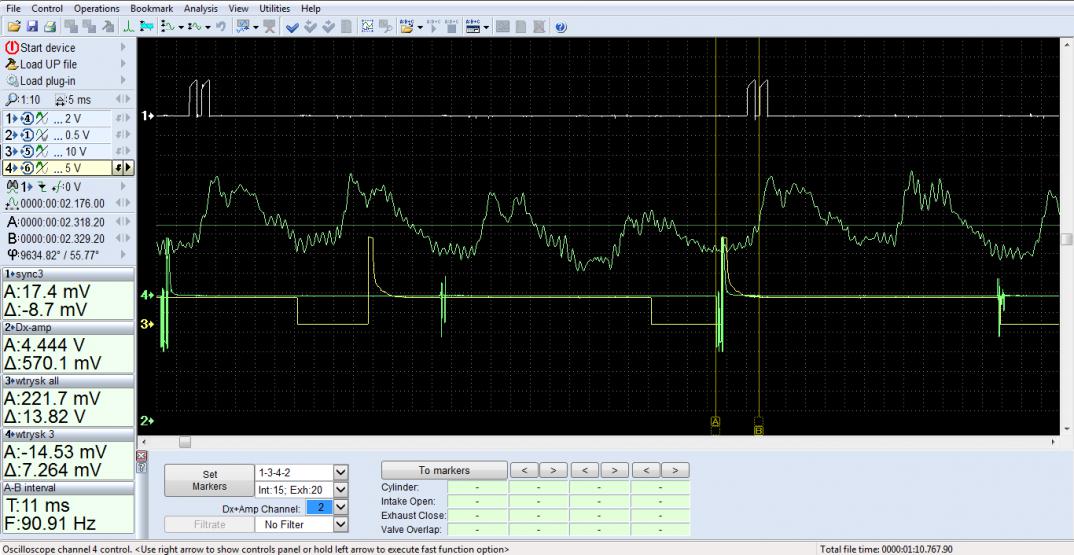Screen dimensions: 1074x555
Task: Click the Start device power icon
Action: [x=12, y=47]
